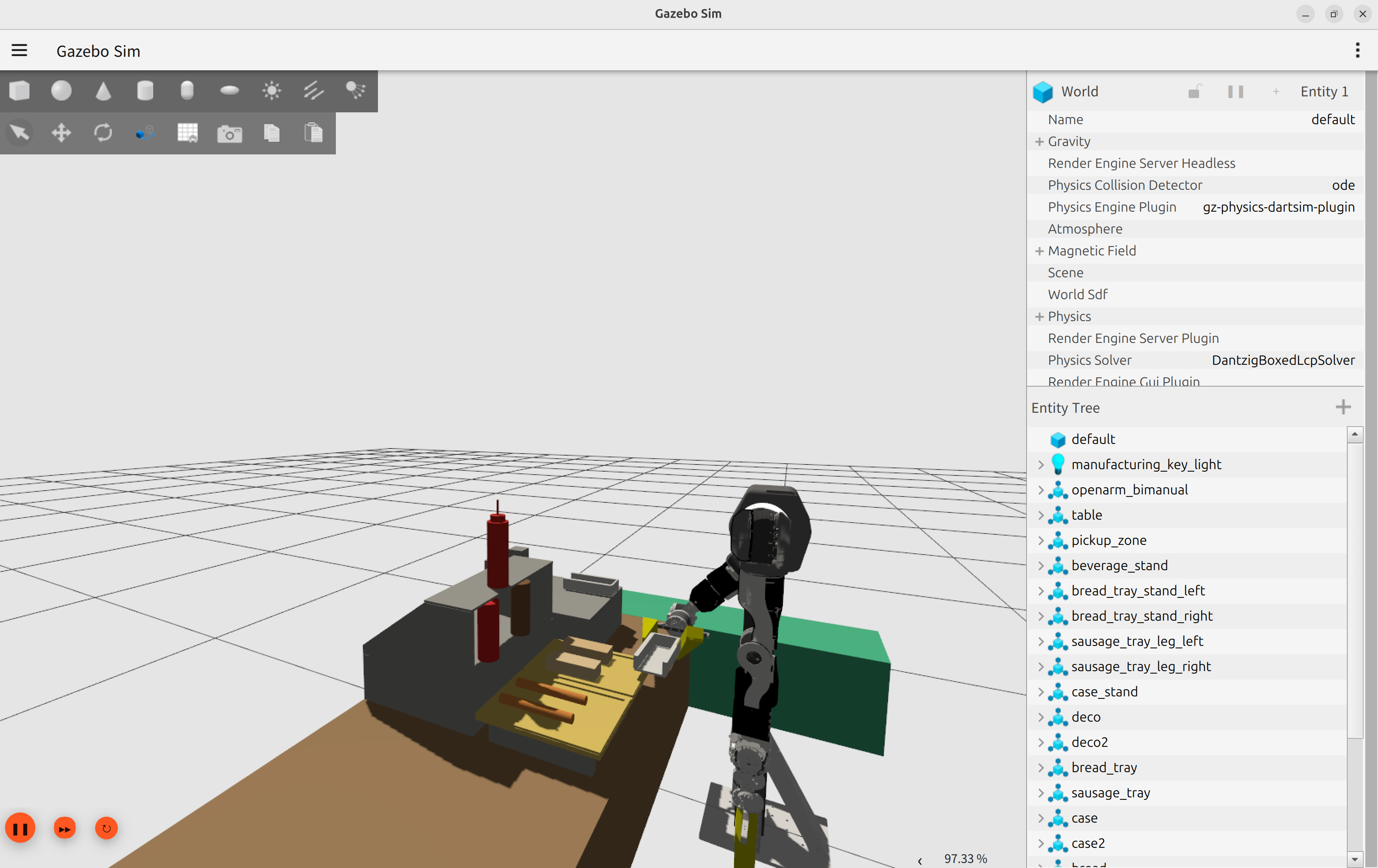Viewport: 1378px width, 868px height.
Task: Expand bread_tray_stand_left tree item
Action: pos(1040,590)
